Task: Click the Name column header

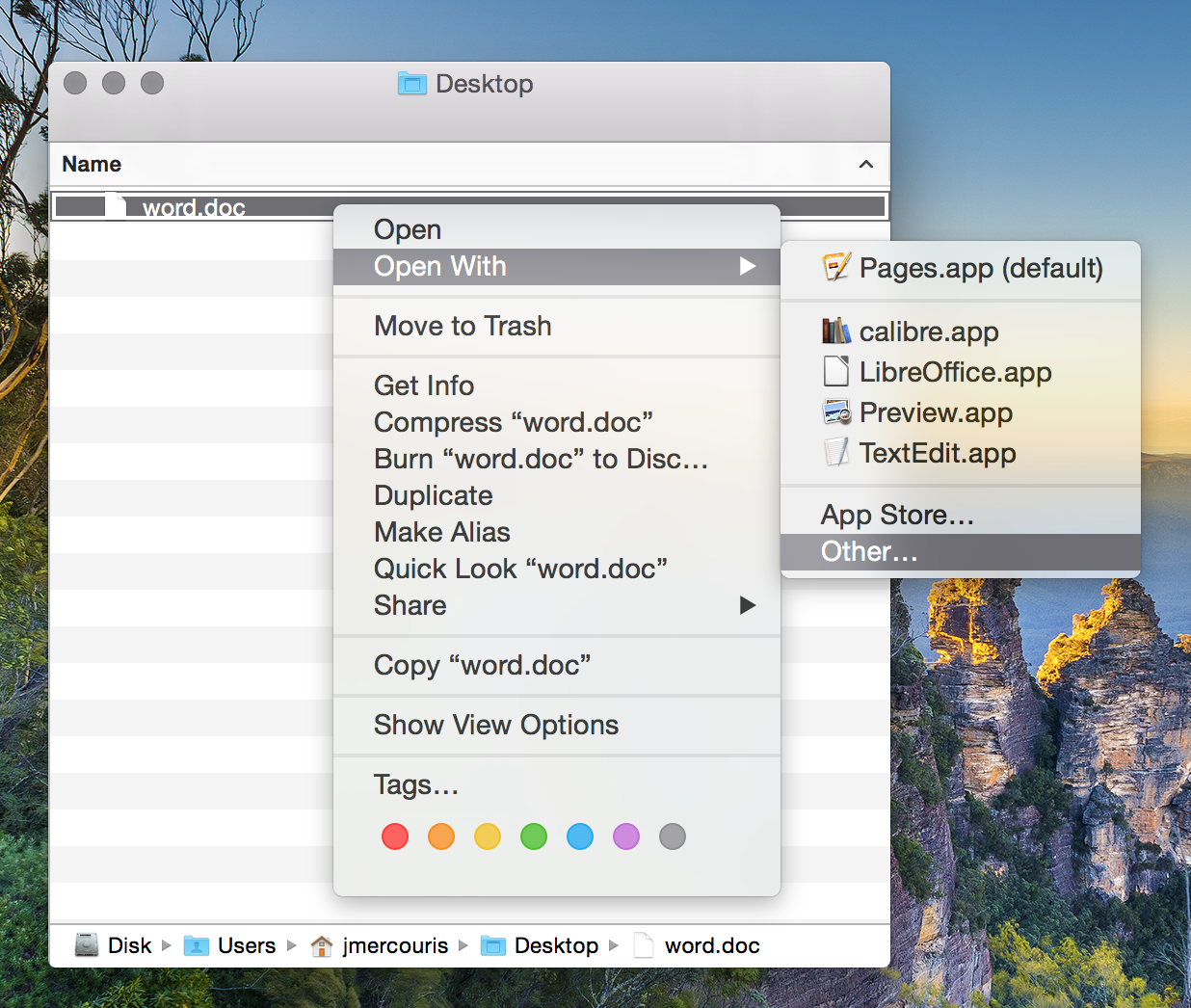Action: [469, 164]
